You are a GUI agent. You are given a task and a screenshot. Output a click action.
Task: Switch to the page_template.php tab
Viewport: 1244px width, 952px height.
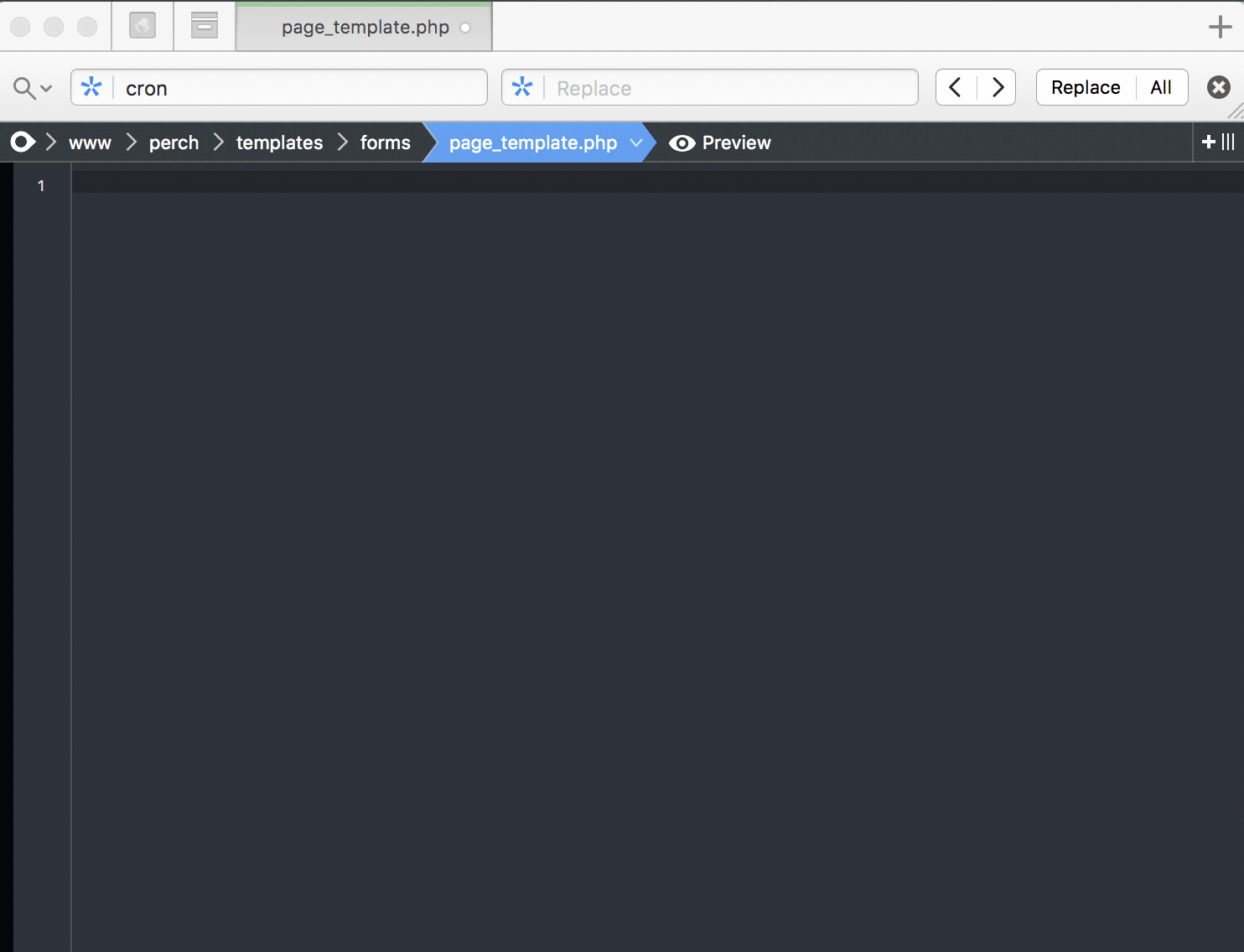tap(363, 26)
